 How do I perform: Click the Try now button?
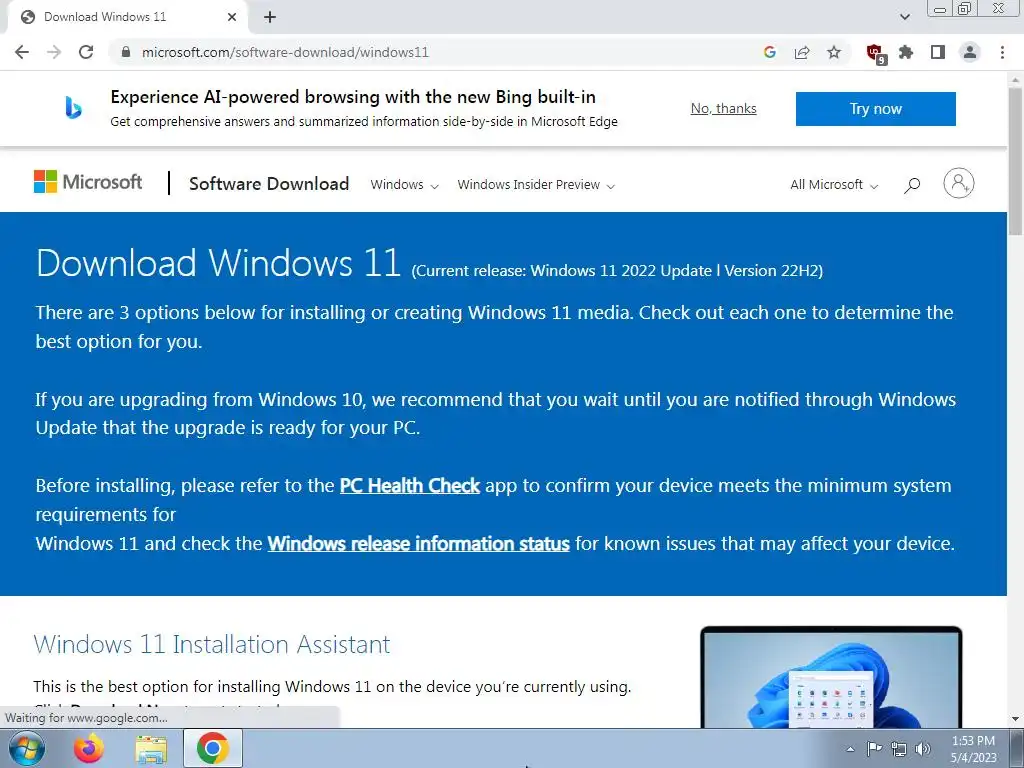click(x=876, y=108)
